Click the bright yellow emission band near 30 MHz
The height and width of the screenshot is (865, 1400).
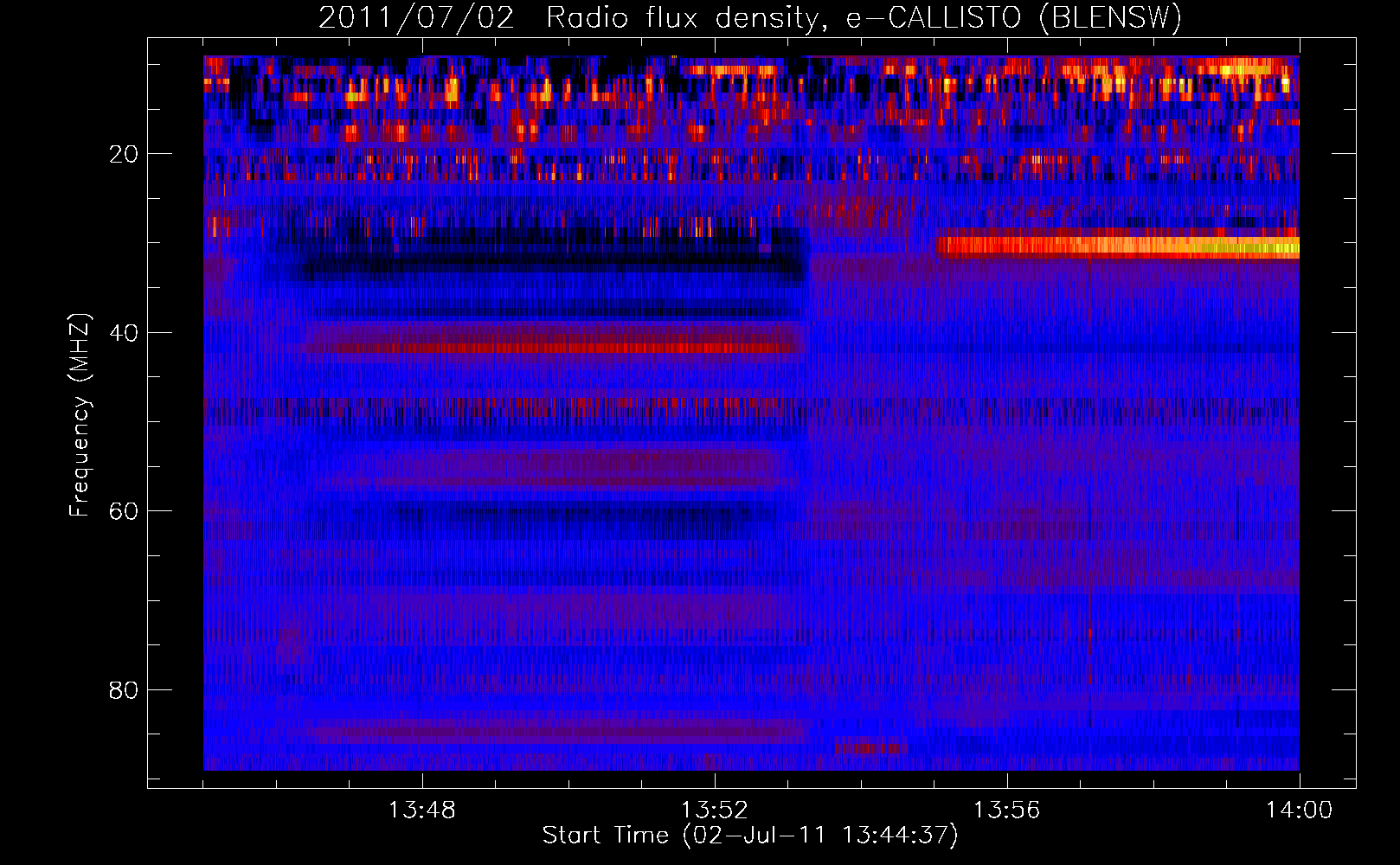coord(1118,246)
